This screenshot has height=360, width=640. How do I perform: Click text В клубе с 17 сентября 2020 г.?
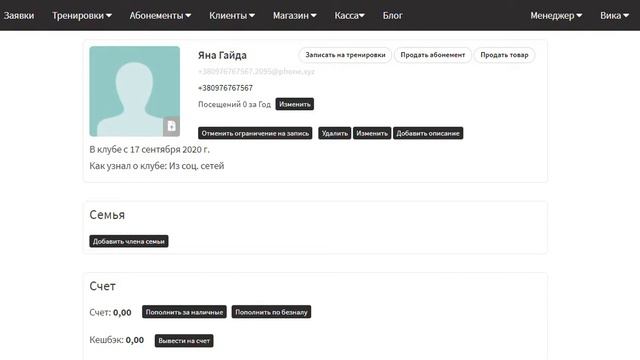[149, 149]
